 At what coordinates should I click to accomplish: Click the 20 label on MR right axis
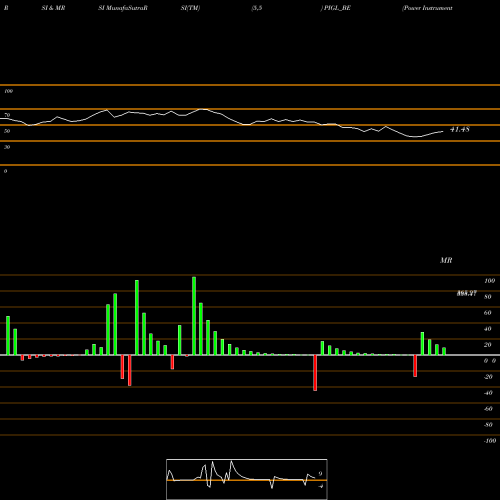(488, 345)
